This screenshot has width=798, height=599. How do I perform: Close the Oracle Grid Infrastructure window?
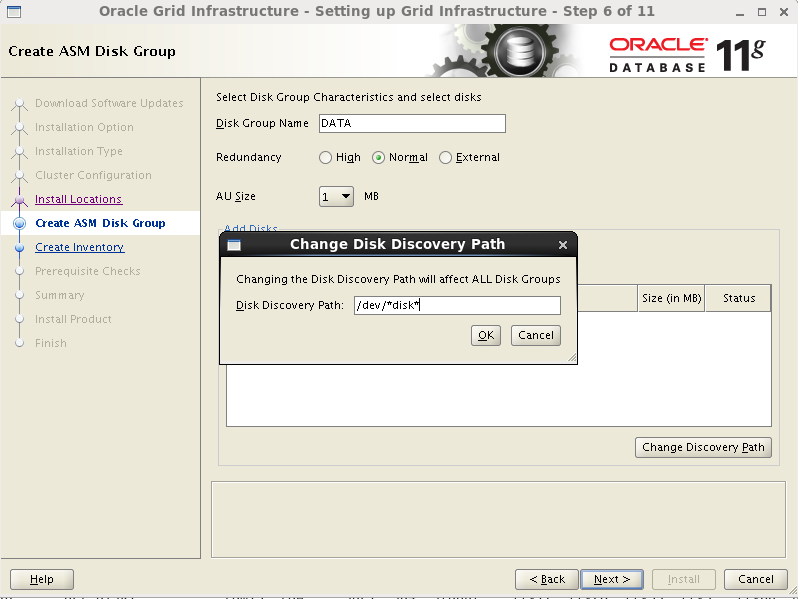[784, 12]
